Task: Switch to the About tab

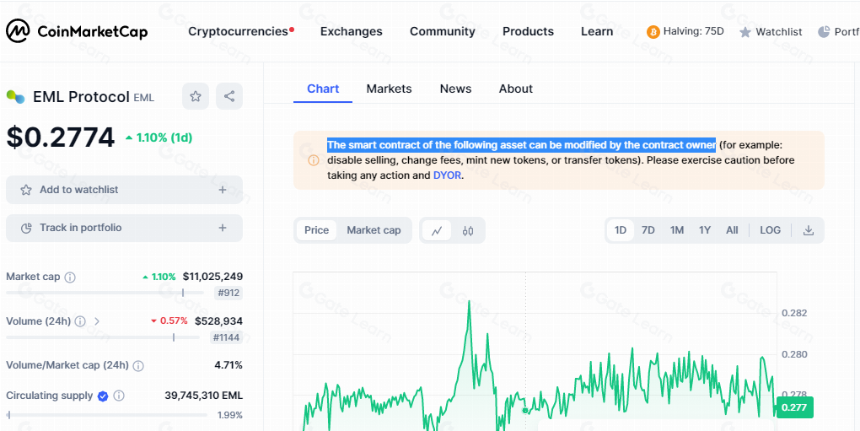Action: pyautogui.click(x=516, y=89)
